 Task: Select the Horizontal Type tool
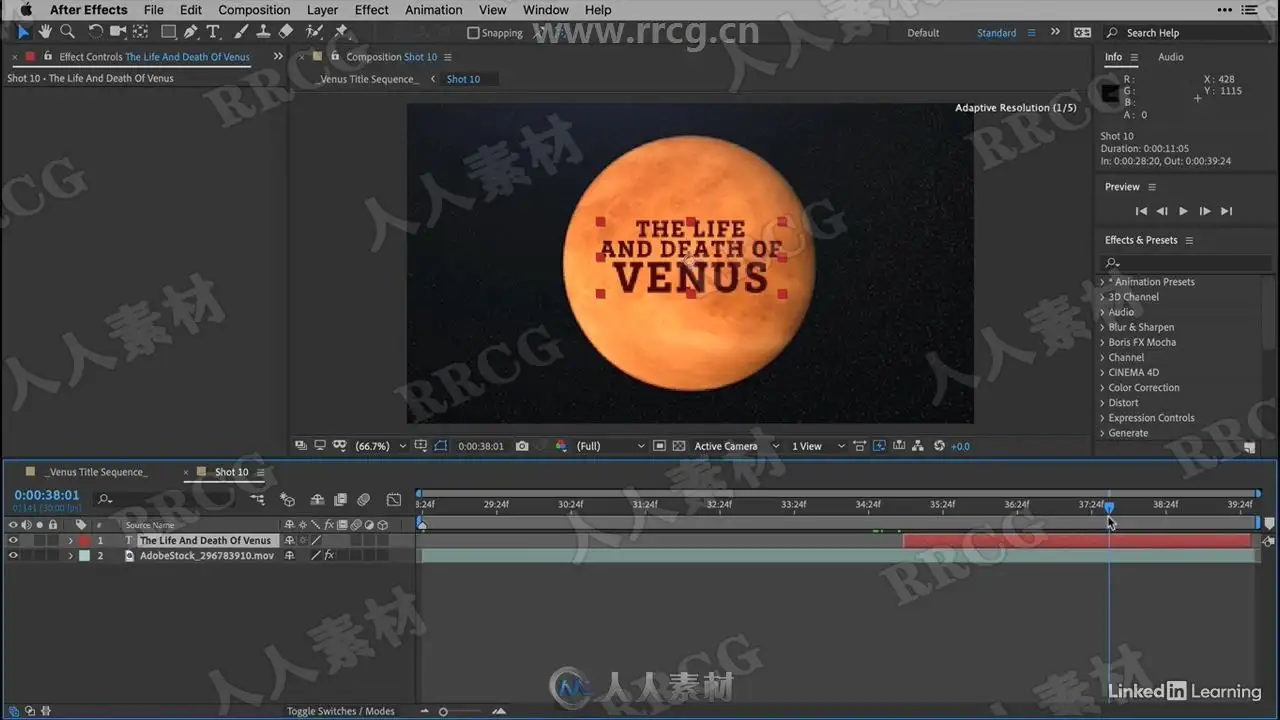pyautogui.click(x=213, y=33)
